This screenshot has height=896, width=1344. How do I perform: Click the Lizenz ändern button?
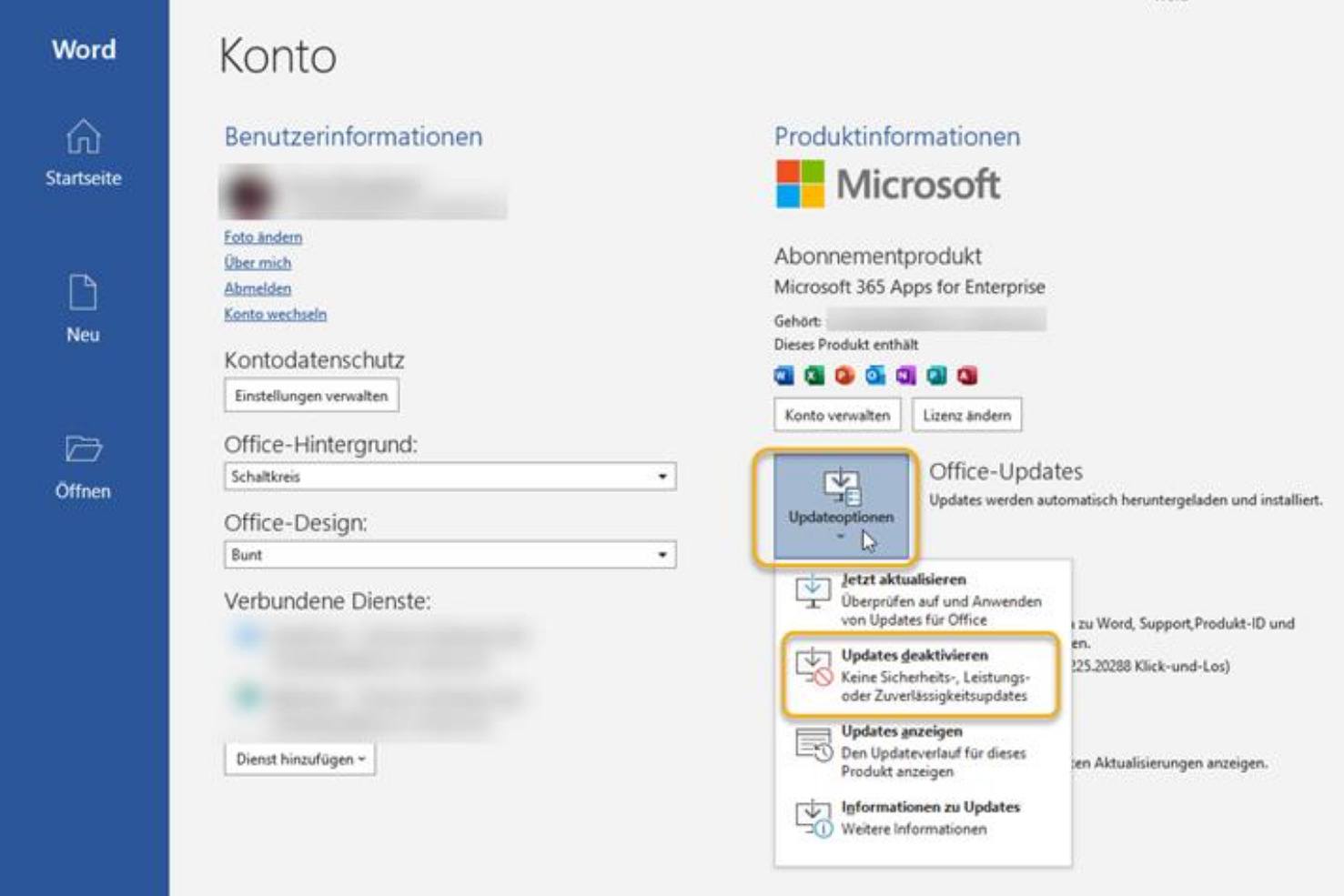[966, 415]
